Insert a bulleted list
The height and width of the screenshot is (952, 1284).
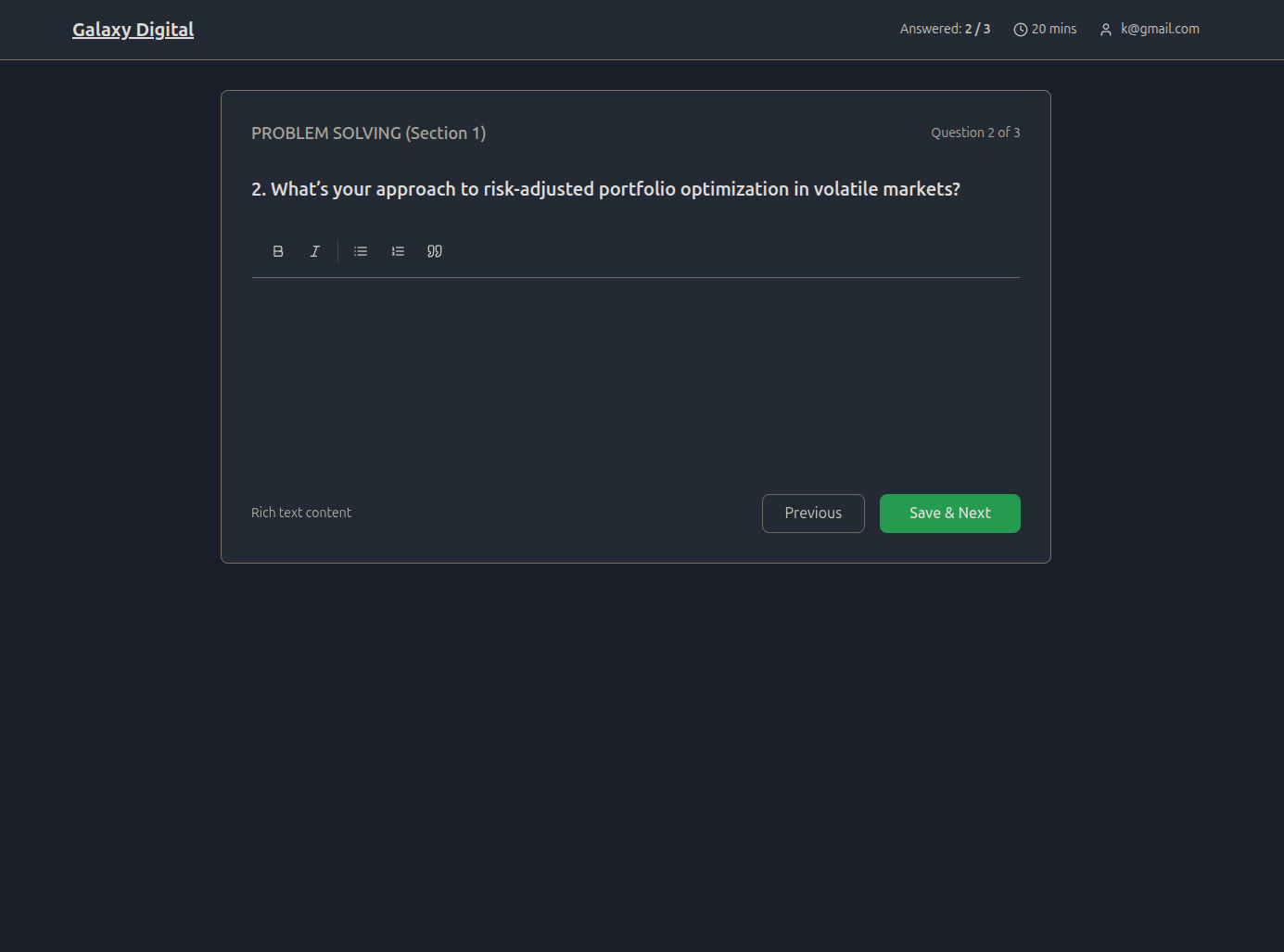pyautogui.click(x=361, y=251)
